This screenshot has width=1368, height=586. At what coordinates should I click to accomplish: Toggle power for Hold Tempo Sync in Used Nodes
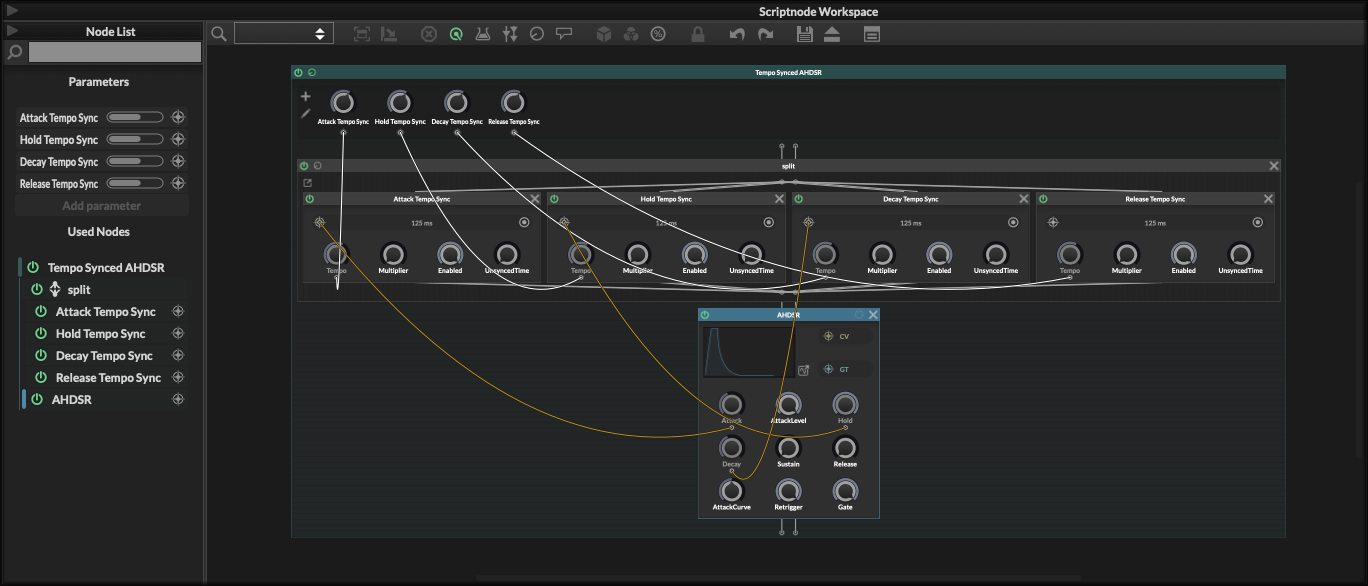[x=41, y=334]
